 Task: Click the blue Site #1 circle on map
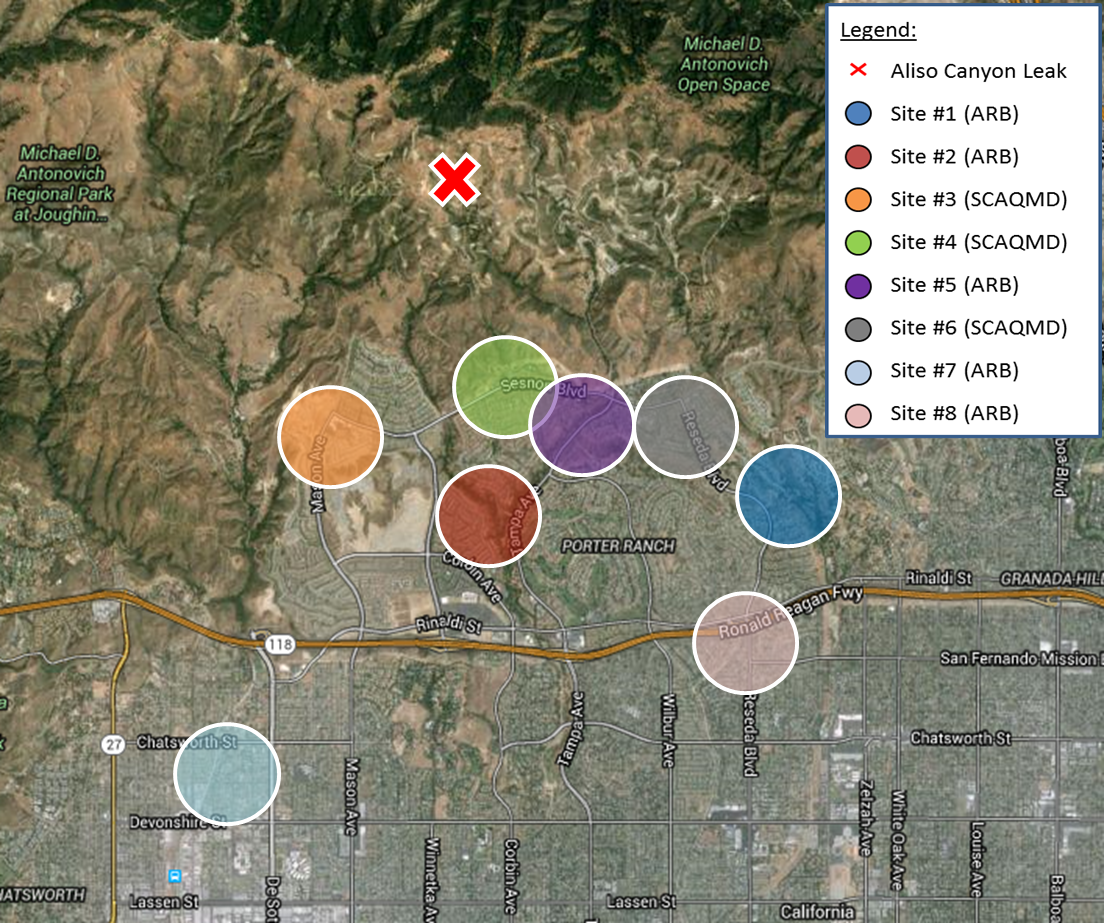click(789, 496)
